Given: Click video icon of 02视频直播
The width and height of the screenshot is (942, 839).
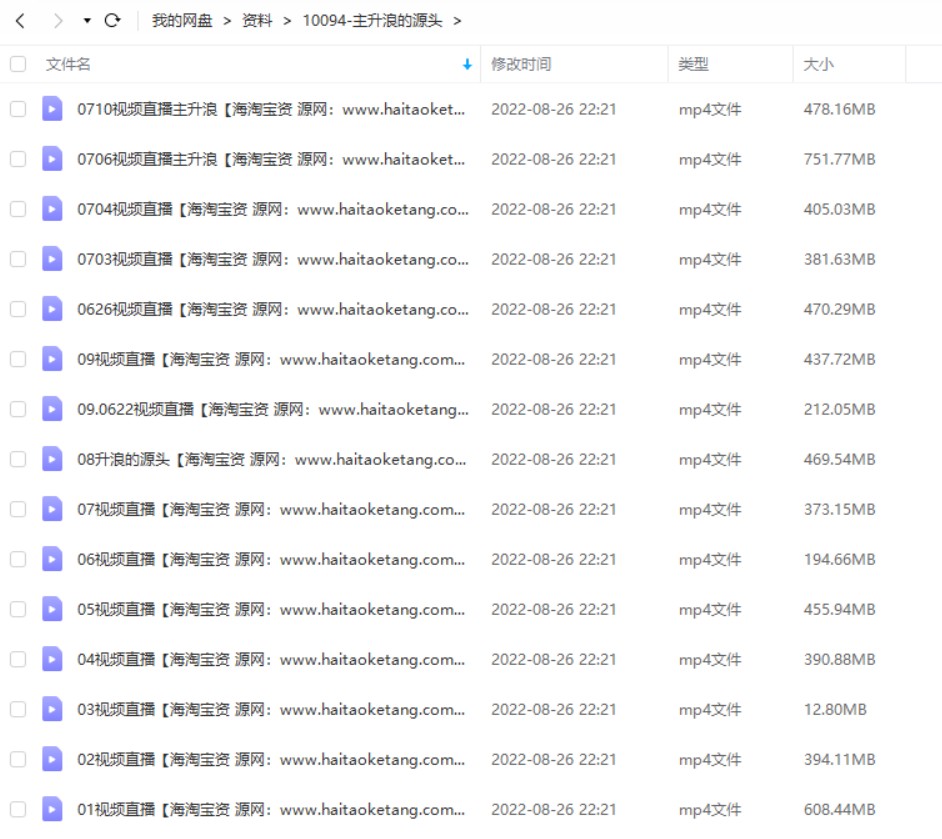Looking at the screenshot, I should coord(52,759).
